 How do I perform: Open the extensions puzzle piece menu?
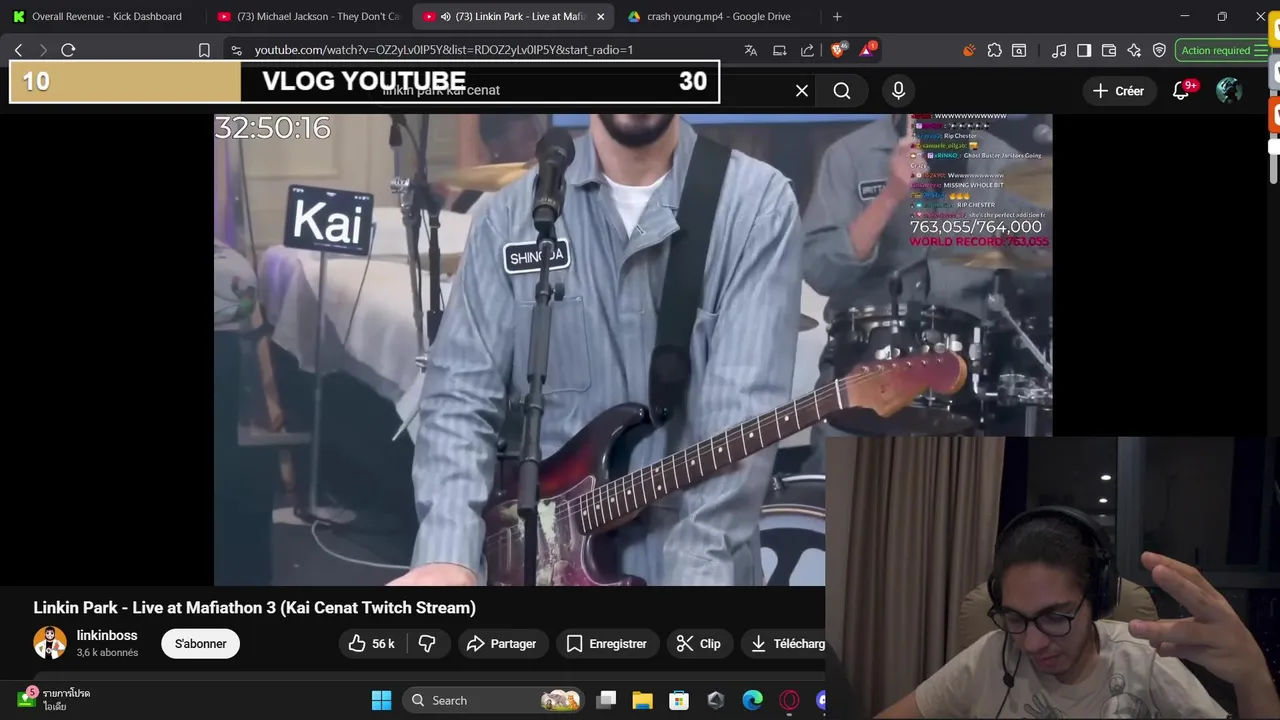[x=994, y=50]
